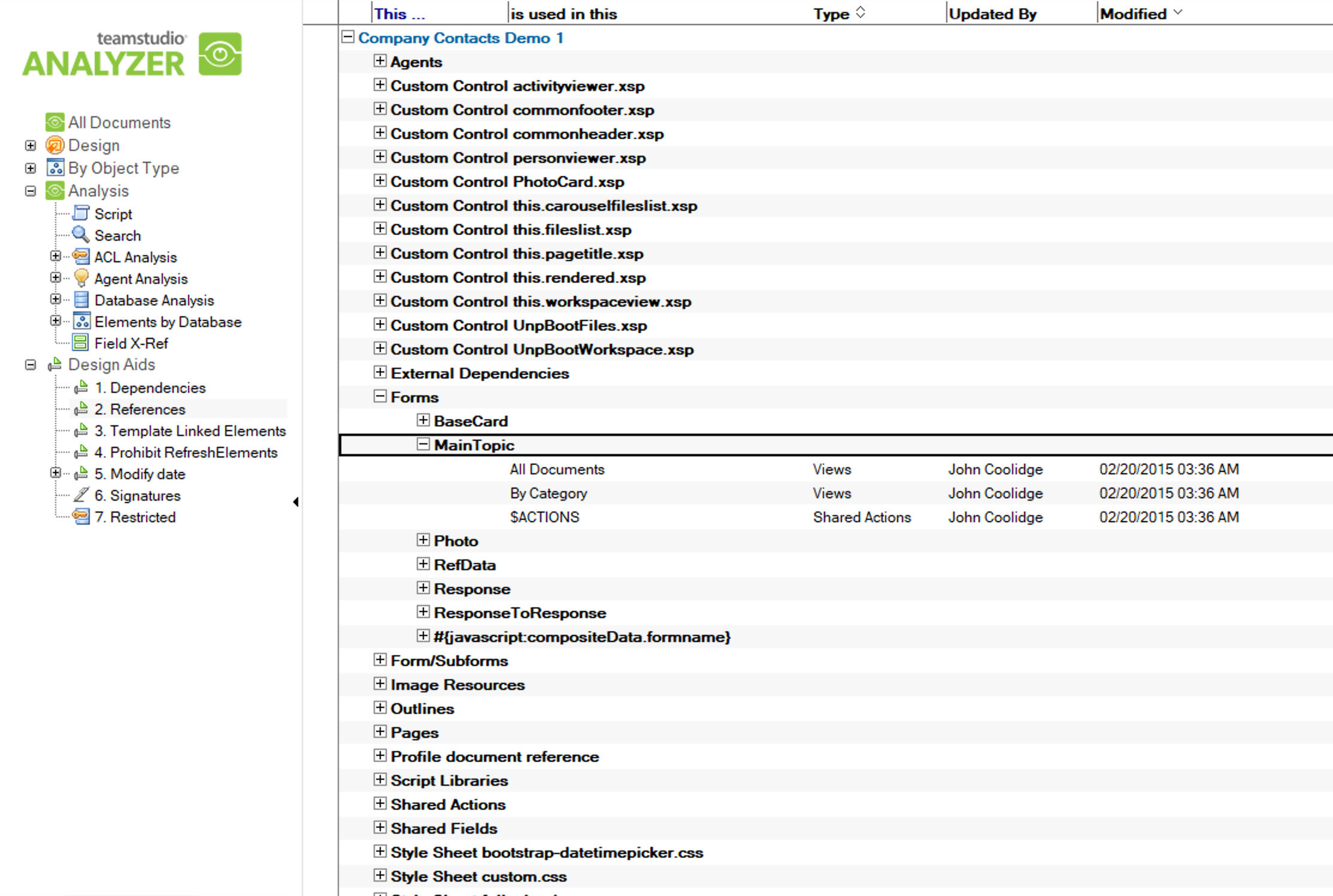
Task: Click the Teamstudio Analyzer eye logo
Action: click(220, 54)
